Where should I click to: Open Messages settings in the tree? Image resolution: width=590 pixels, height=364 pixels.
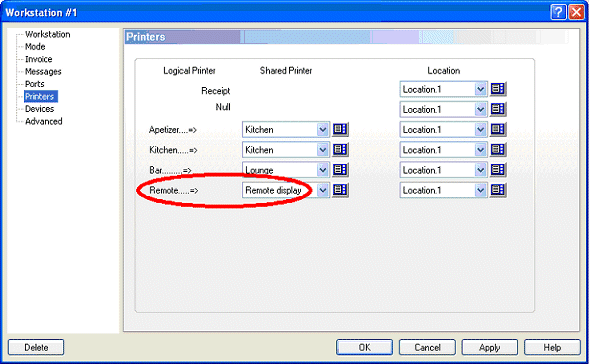click(x=43, y=72)
